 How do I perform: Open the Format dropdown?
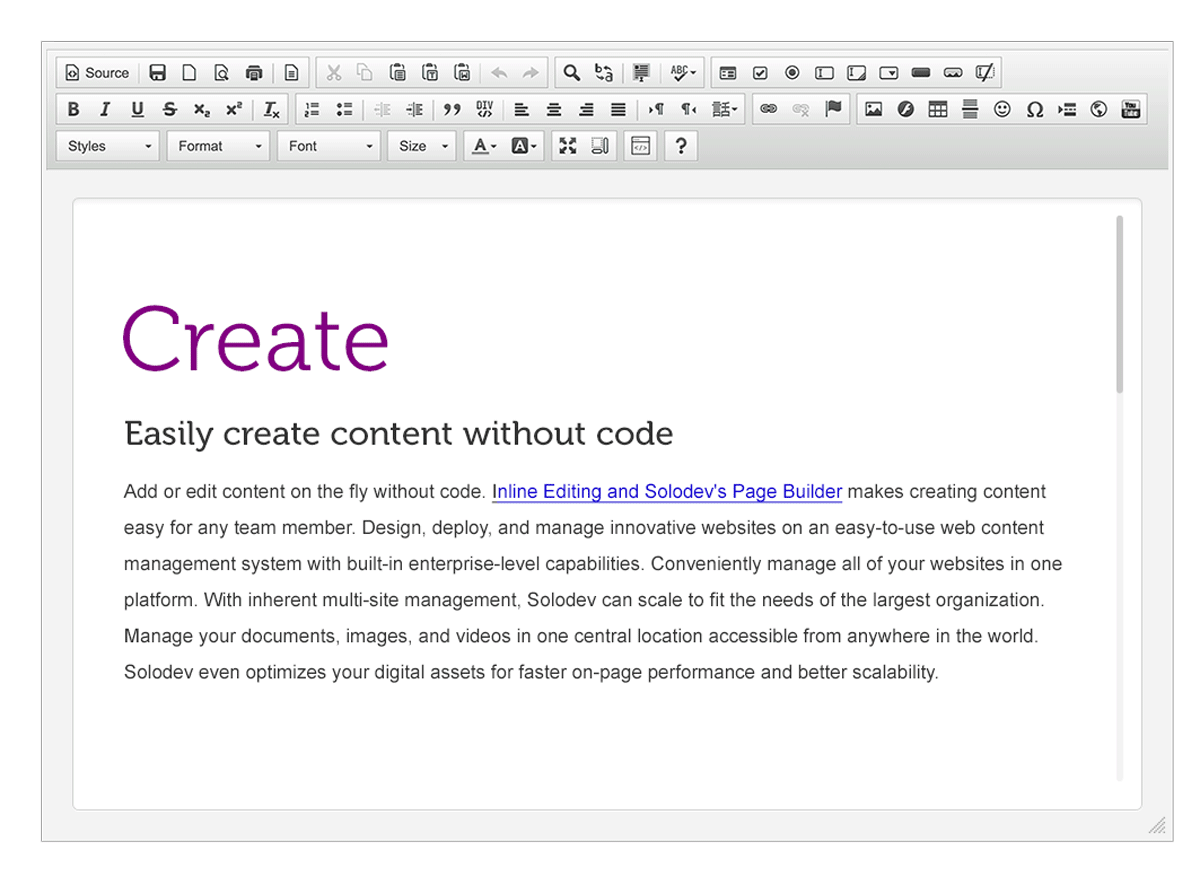click(x=218, y=146)
